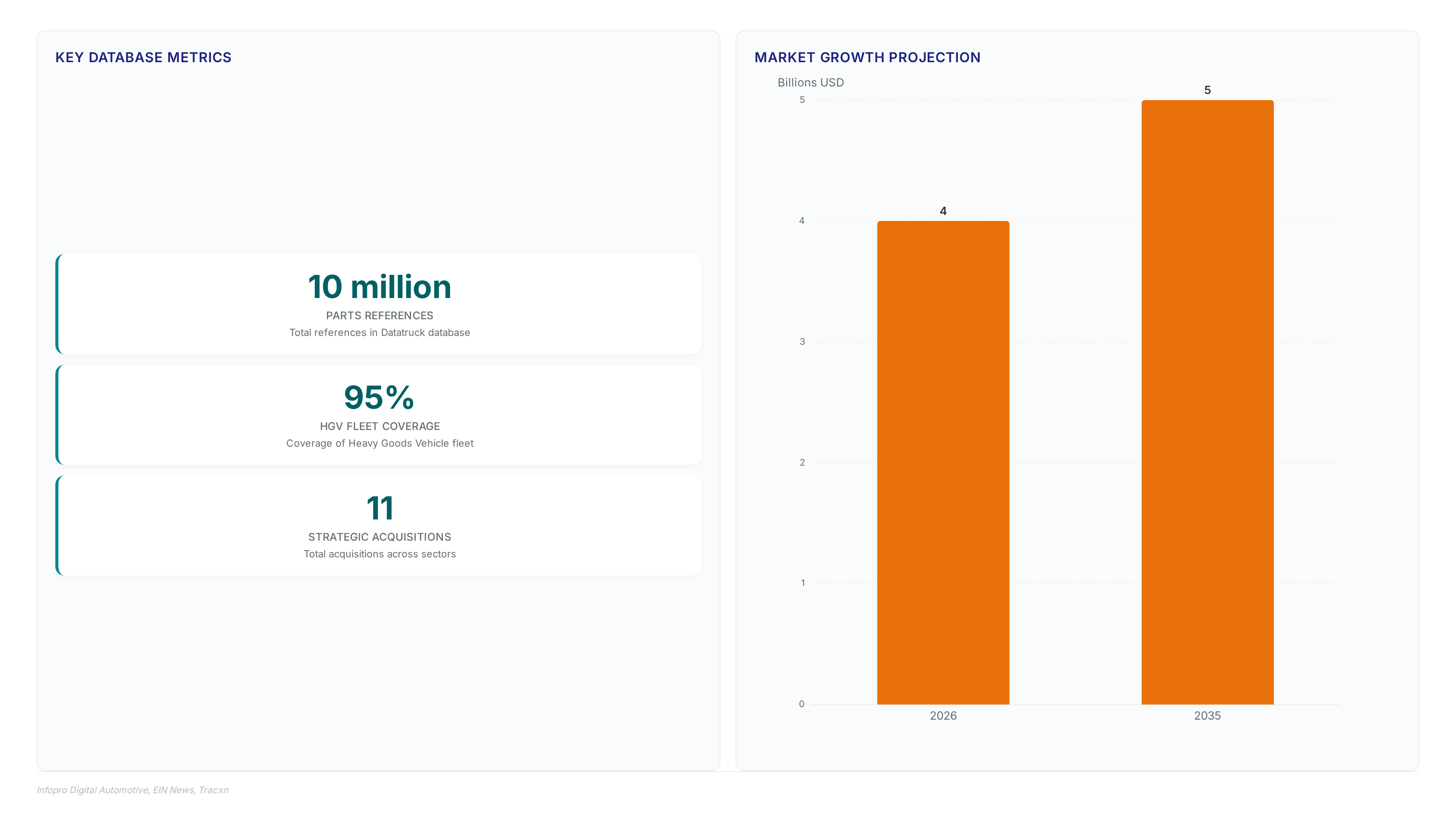Click the Strategic Acquisitions label
Viewport: 1456px width, 819px height.
[379, 537]
